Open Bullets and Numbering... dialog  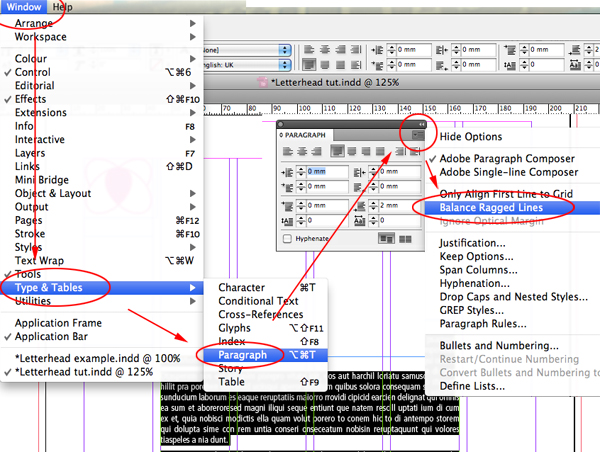[512, 346]
